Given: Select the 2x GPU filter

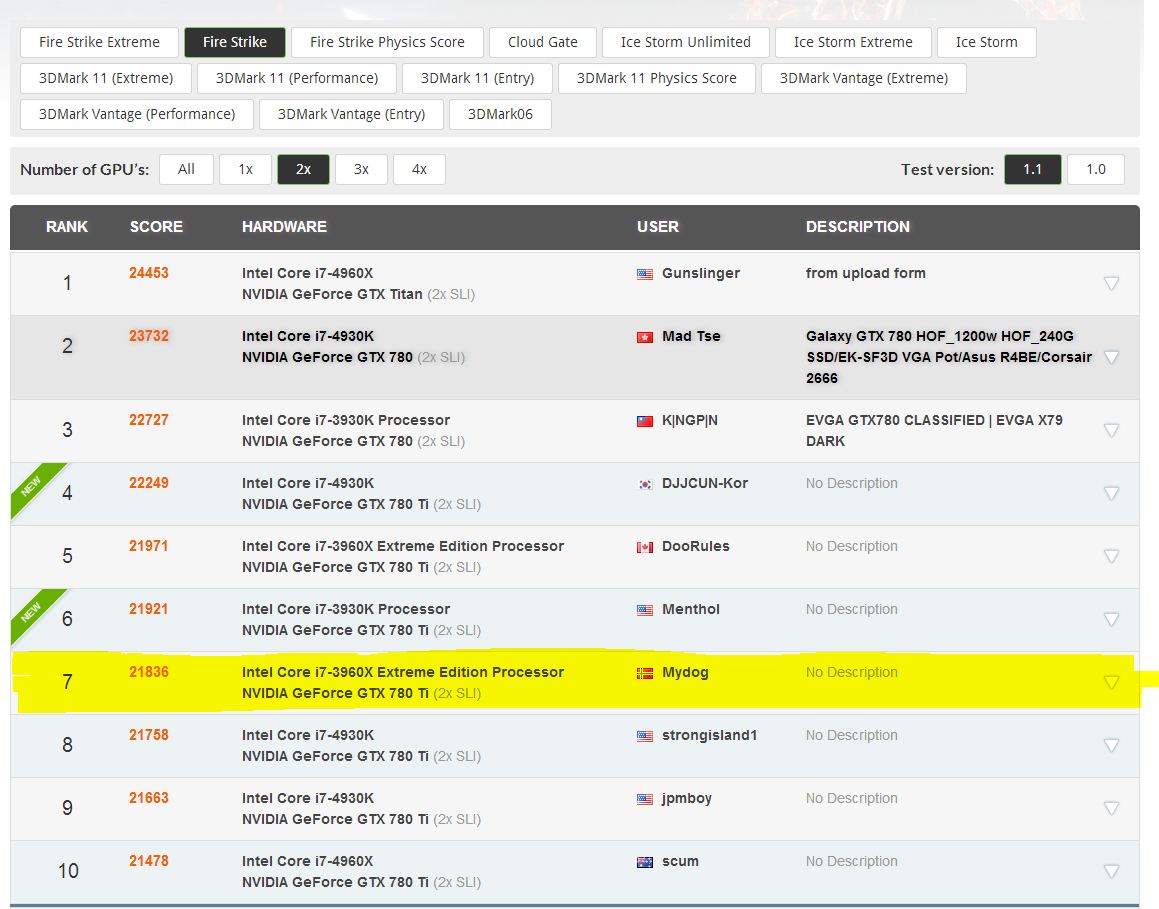Looking at the screenshot, I should [x=303, y=169].
